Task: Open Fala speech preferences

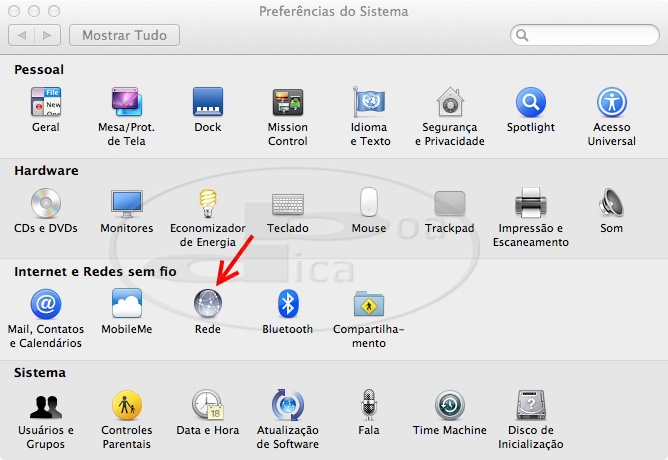Action: point(369,405)
